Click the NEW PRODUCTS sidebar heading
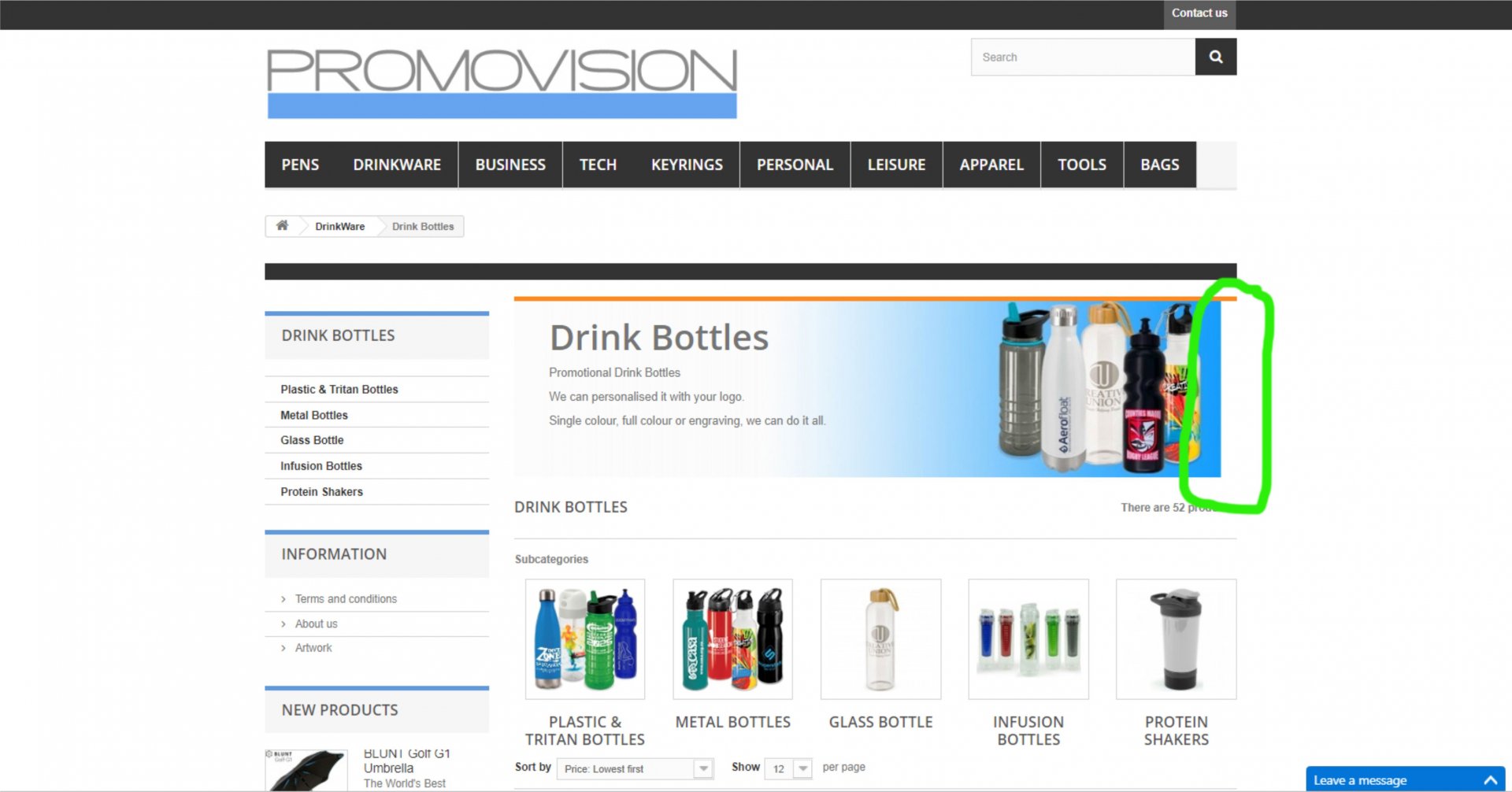The height and width of the screenshot is (792, 1512). pyautogui.click(x=339, y=710)
